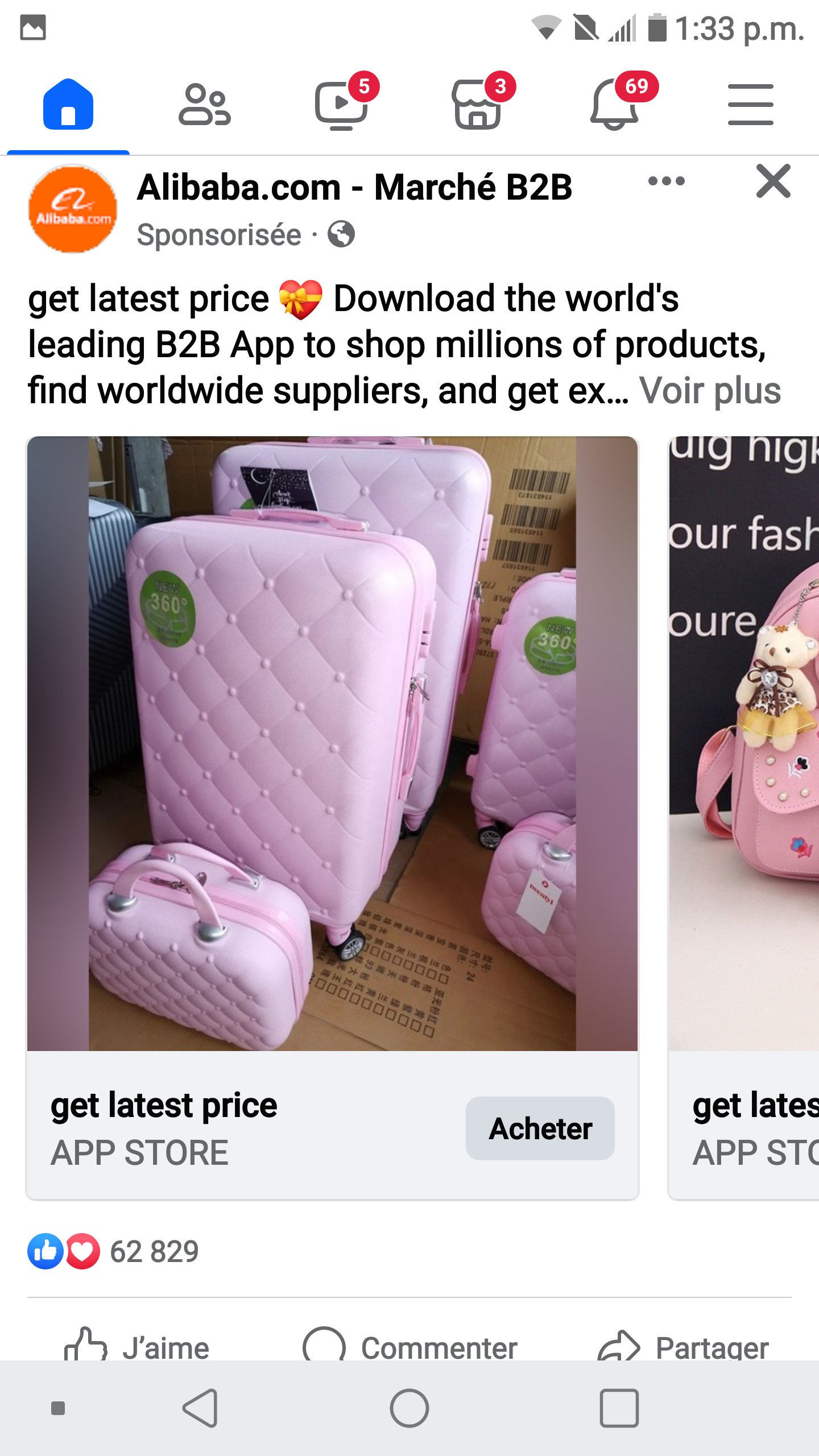Tap Commenter to add comment
The width and height of the screenshot is (819, 1456).
pos(409,1347)
